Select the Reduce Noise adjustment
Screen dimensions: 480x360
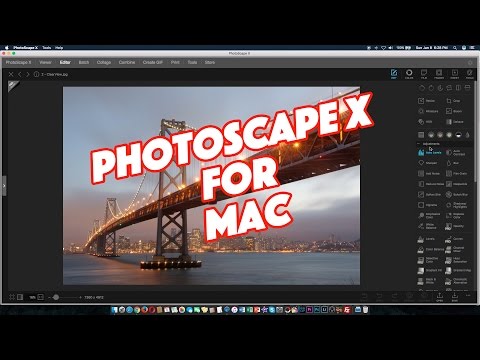tap(431, 184)
